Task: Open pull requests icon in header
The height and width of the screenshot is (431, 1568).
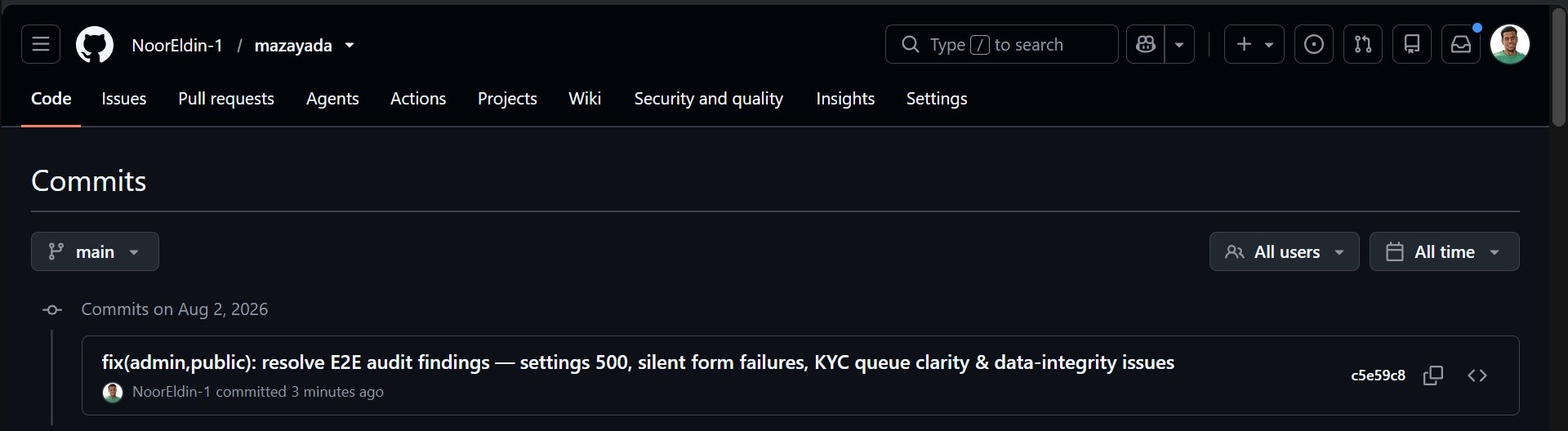Action: pyautogui.click(x=1362, y=44)
